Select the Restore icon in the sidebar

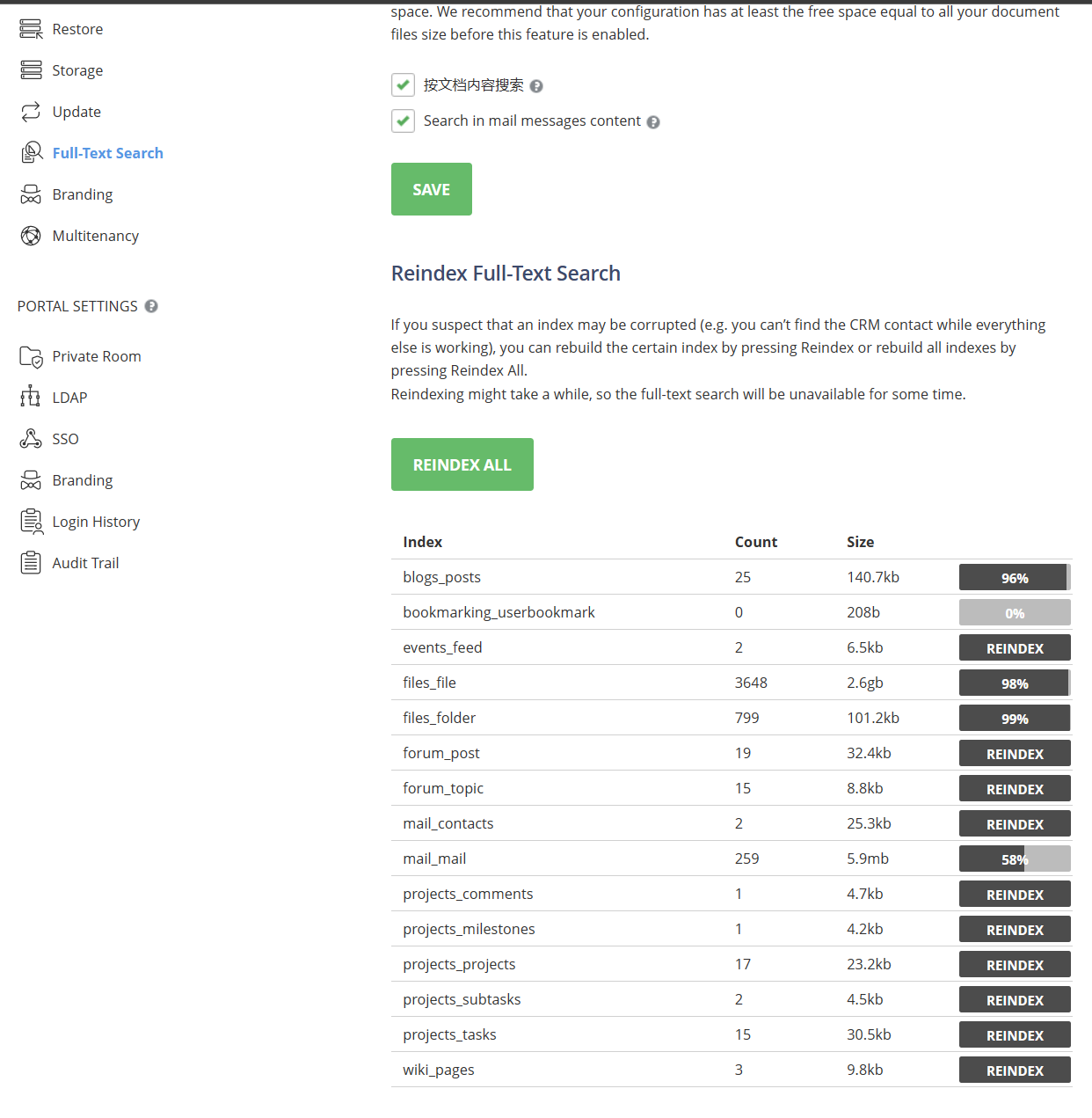[30, 28]
